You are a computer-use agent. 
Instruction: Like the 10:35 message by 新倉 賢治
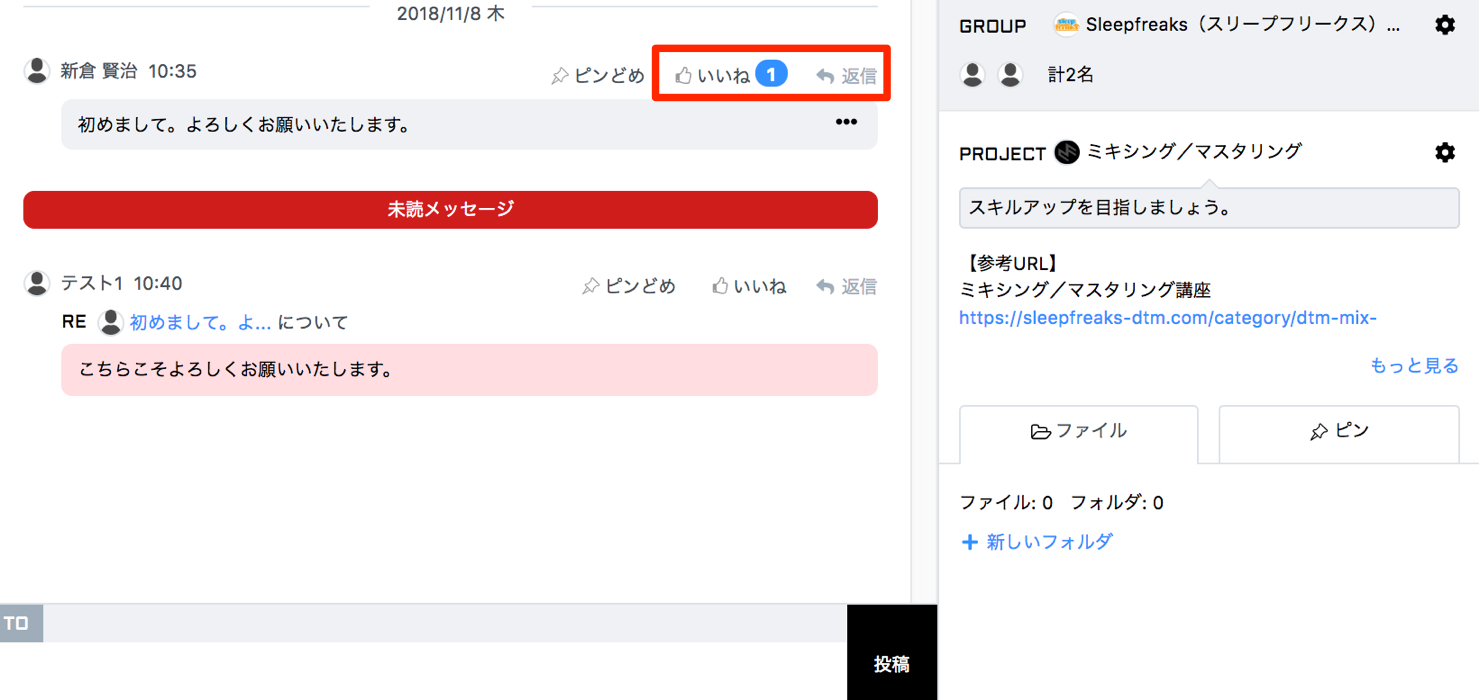click(x=712, y=75)
